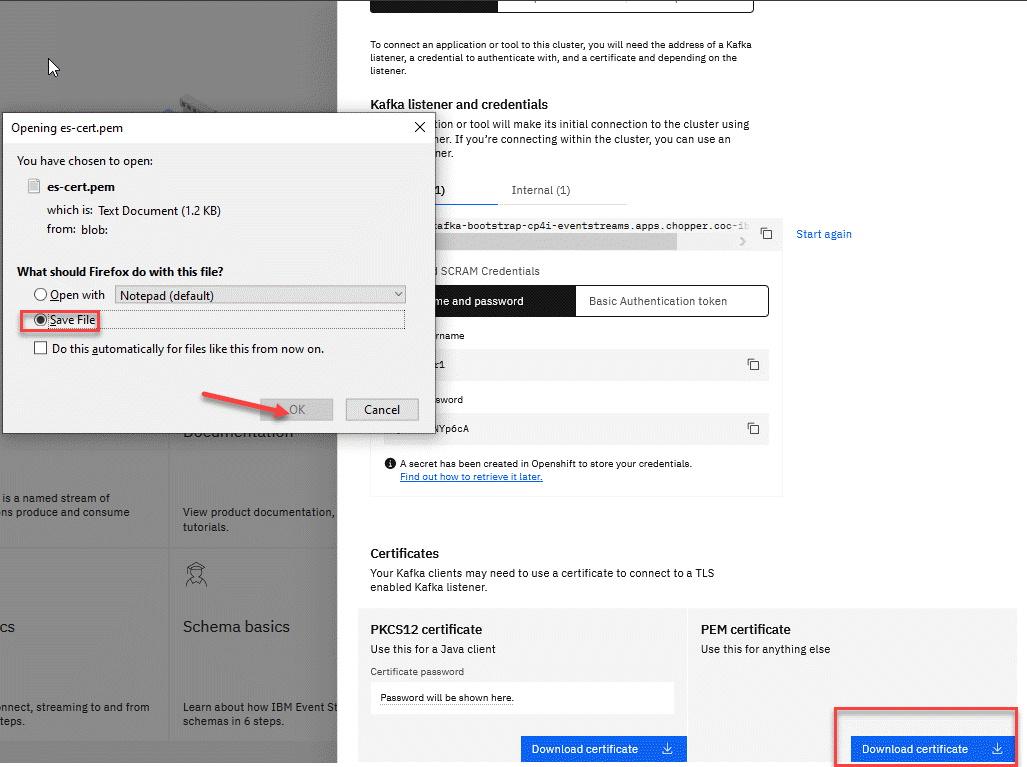Copy the Kafka bootstrap server address

(766, 233)
